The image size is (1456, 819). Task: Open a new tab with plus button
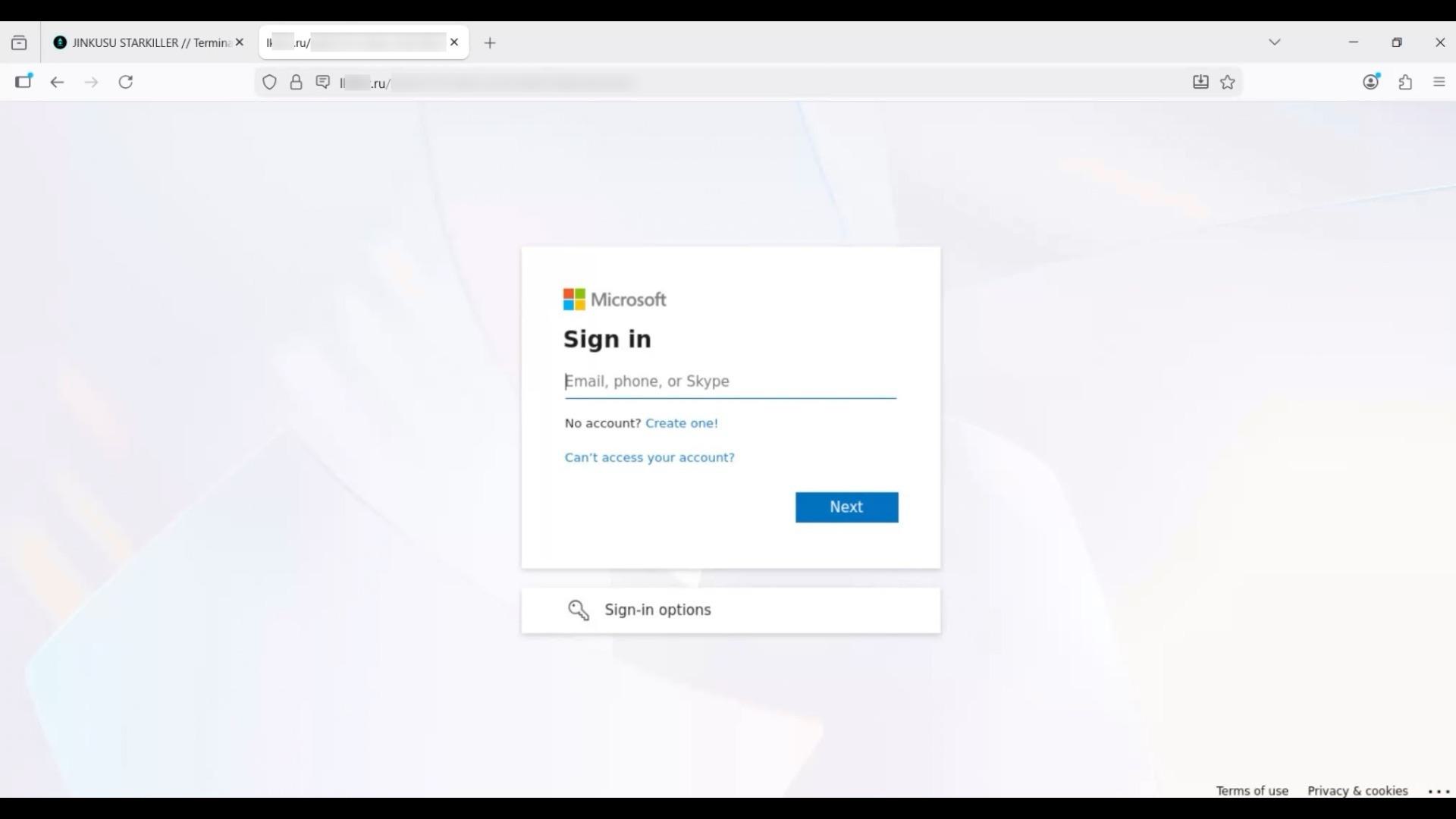490,43
